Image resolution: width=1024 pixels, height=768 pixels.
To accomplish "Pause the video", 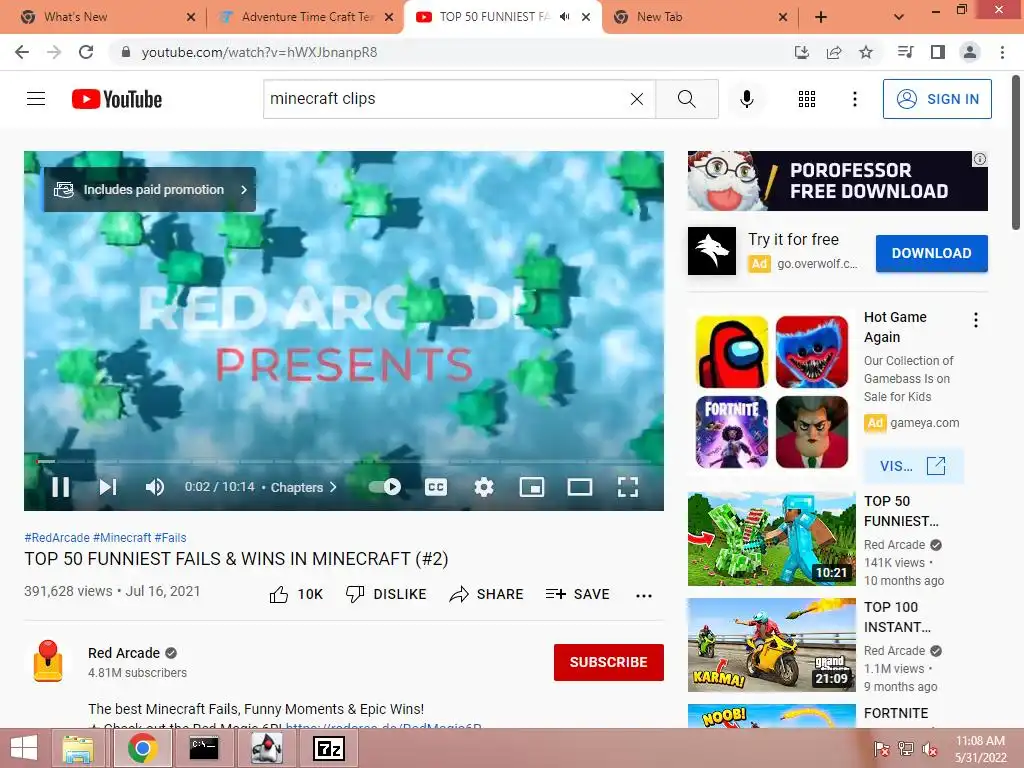I will [x=61, y=487].
